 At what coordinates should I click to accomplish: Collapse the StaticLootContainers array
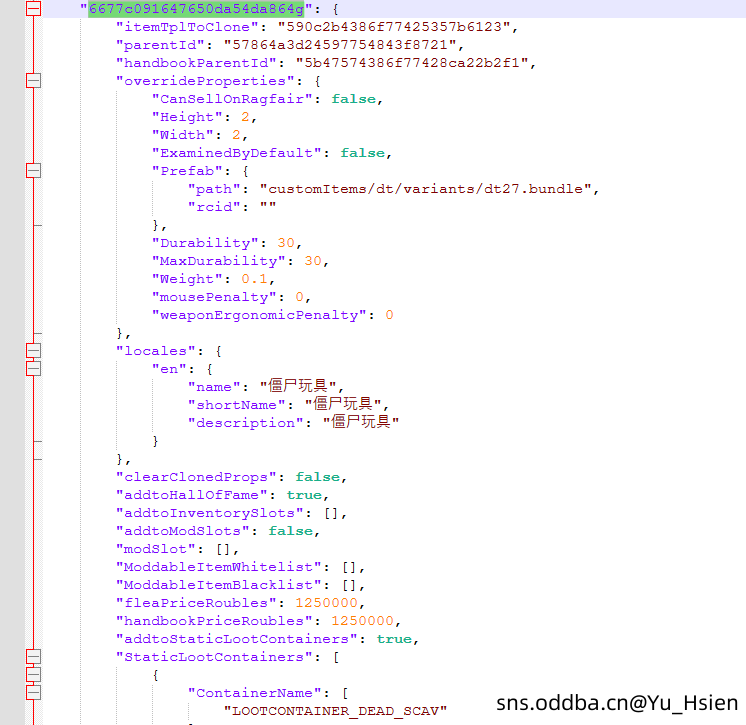point(33,657)
